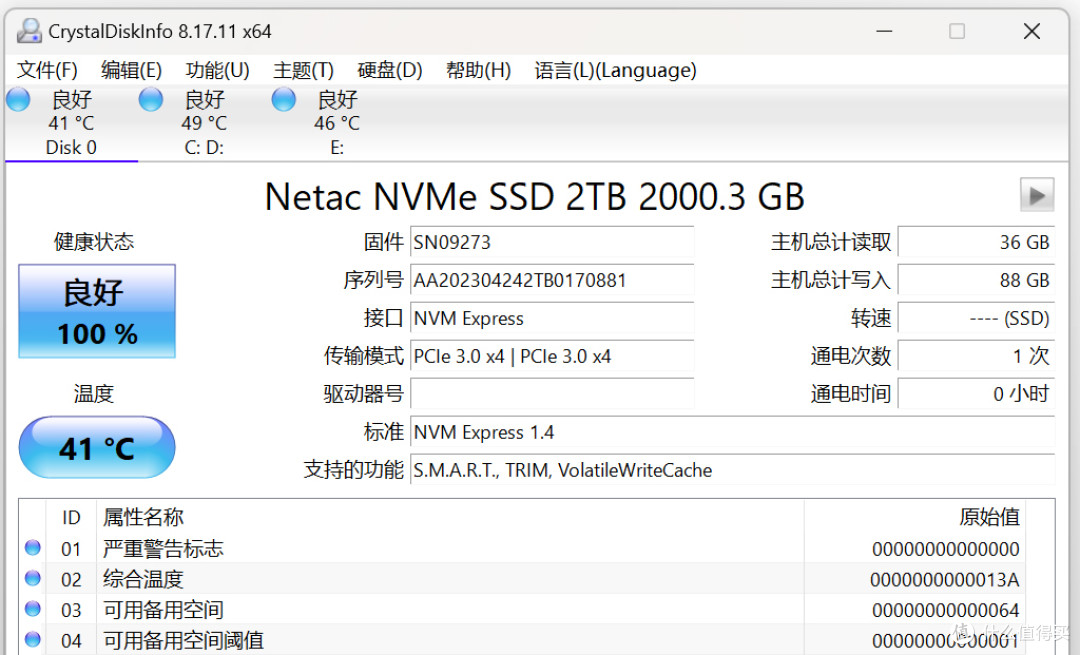1080x655 pixels.
Task: Click the 原始值 column header
Action: pyautogui.click(x=989, y=517)
